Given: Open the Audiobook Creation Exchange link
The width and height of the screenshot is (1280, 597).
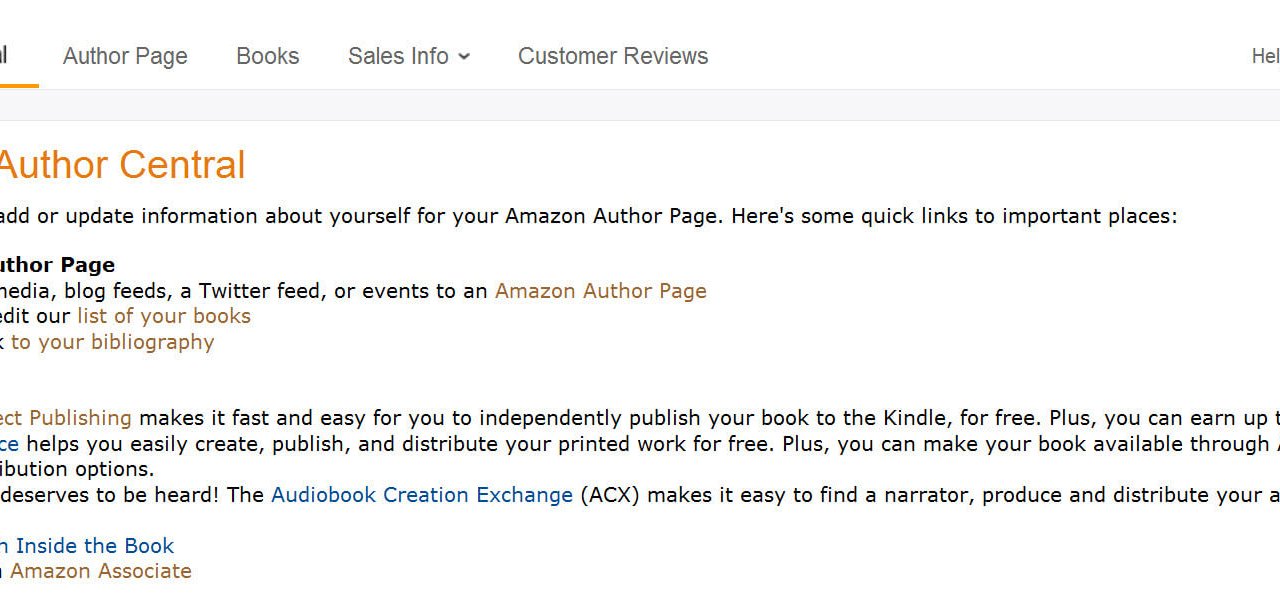Looking at the screenshot, I should tap(421, 494).
